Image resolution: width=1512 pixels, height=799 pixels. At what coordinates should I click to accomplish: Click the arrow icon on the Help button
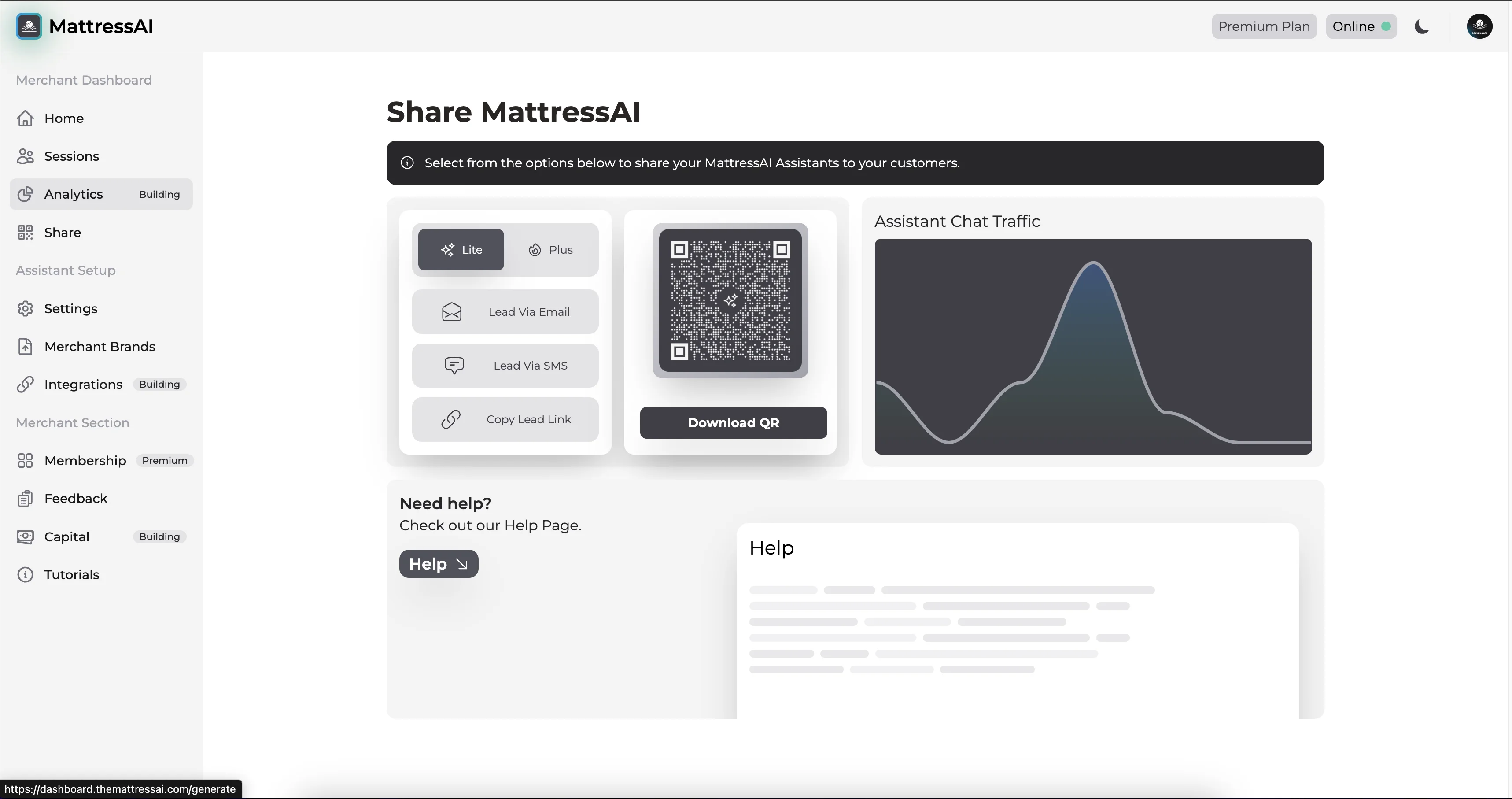[x=462, y=564]
